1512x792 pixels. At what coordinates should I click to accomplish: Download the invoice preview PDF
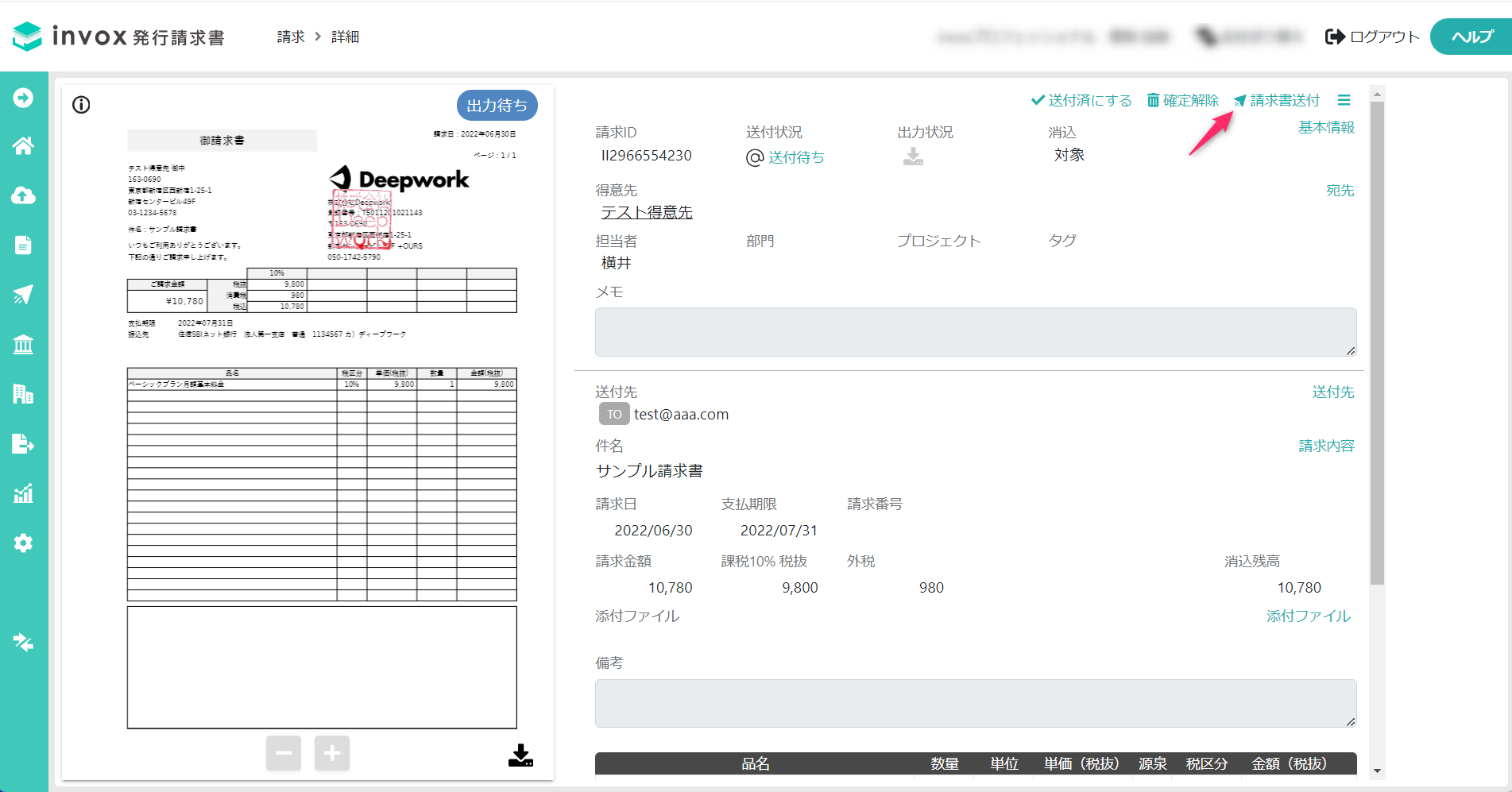coord(520,755)
